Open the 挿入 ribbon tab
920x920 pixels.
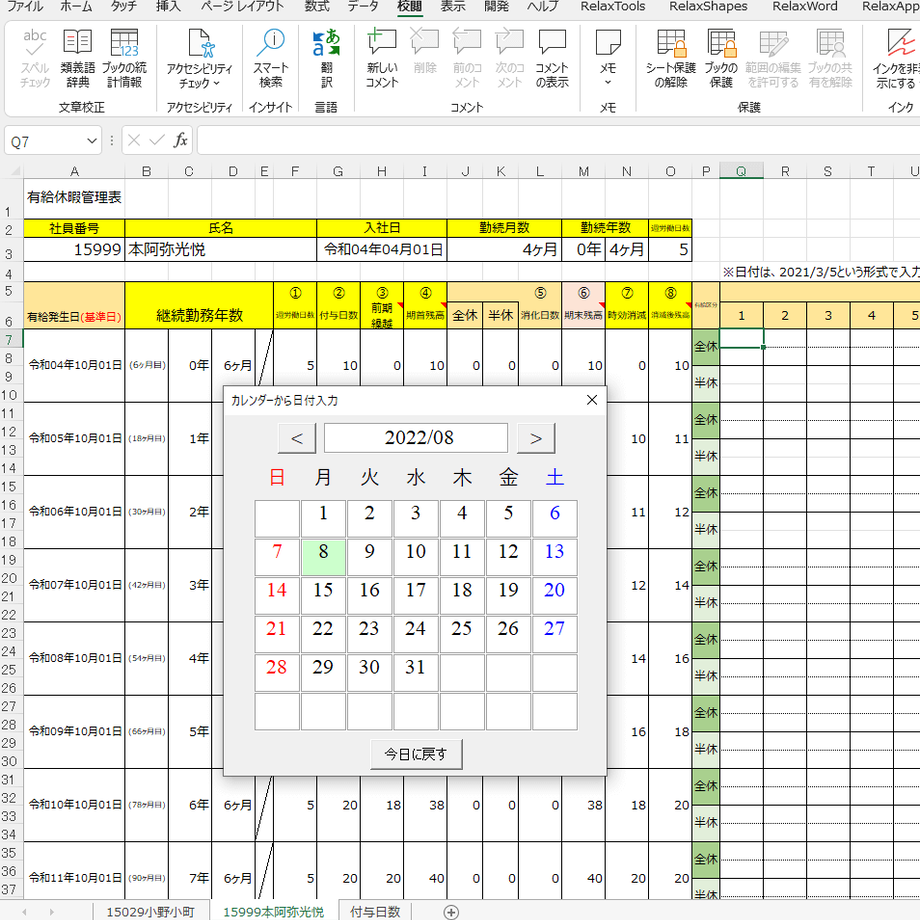168,6
